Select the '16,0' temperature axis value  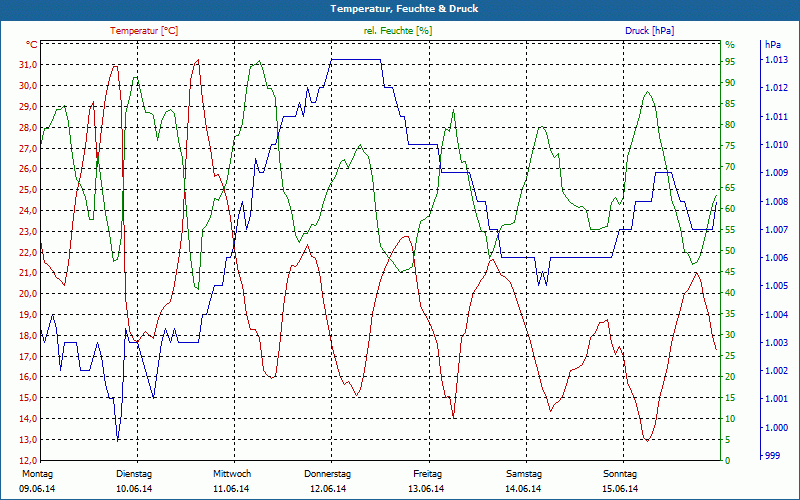(28, 377)
